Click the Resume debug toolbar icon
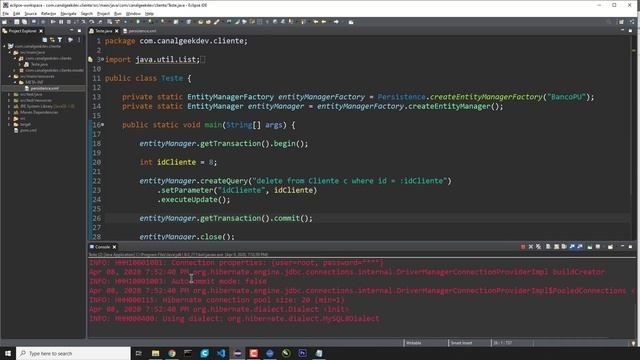640x360 pixels. [53, 22]
